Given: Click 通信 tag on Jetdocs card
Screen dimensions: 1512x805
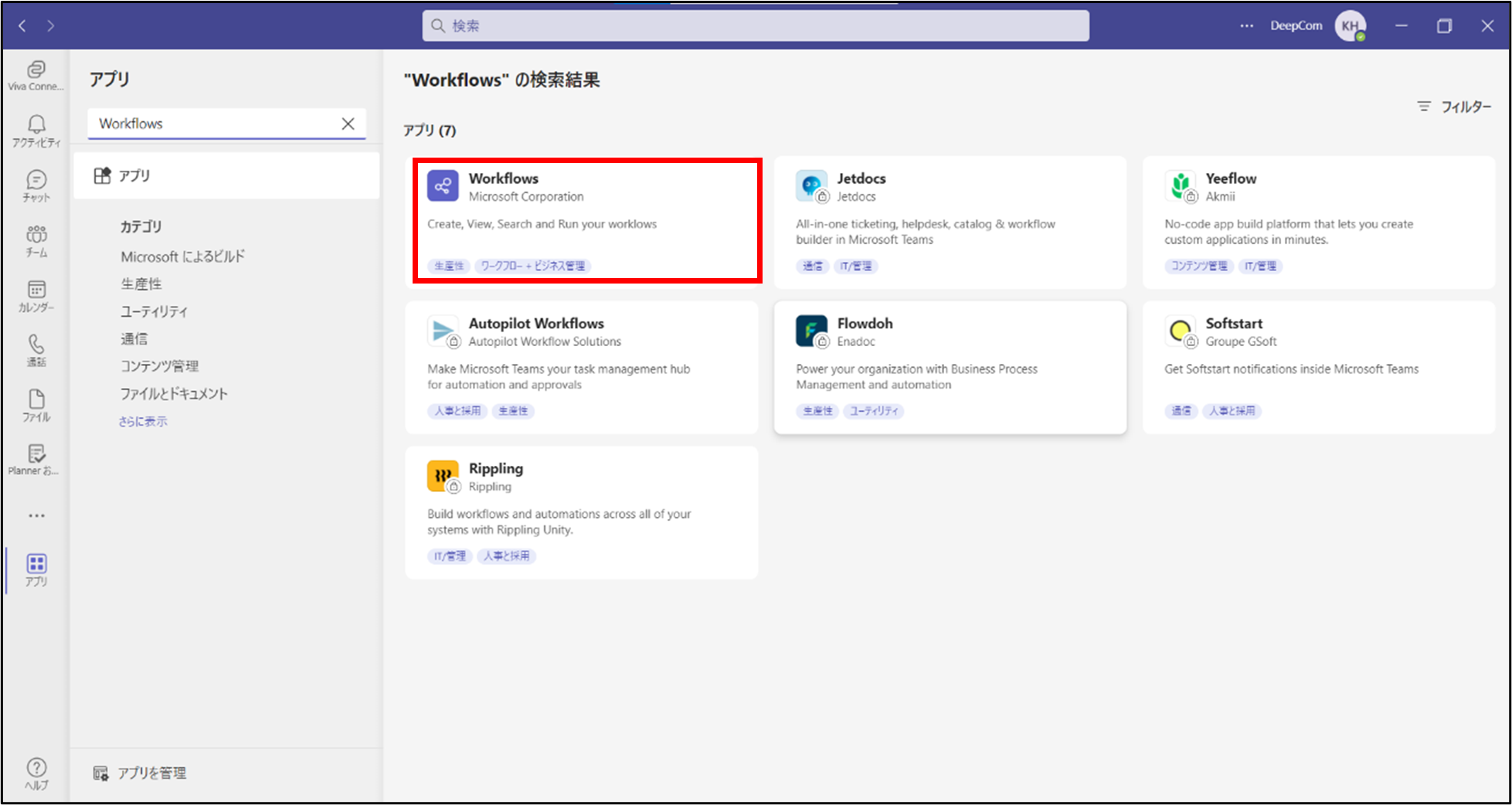Looking at the screenshot, I should [x=813, y=266].
